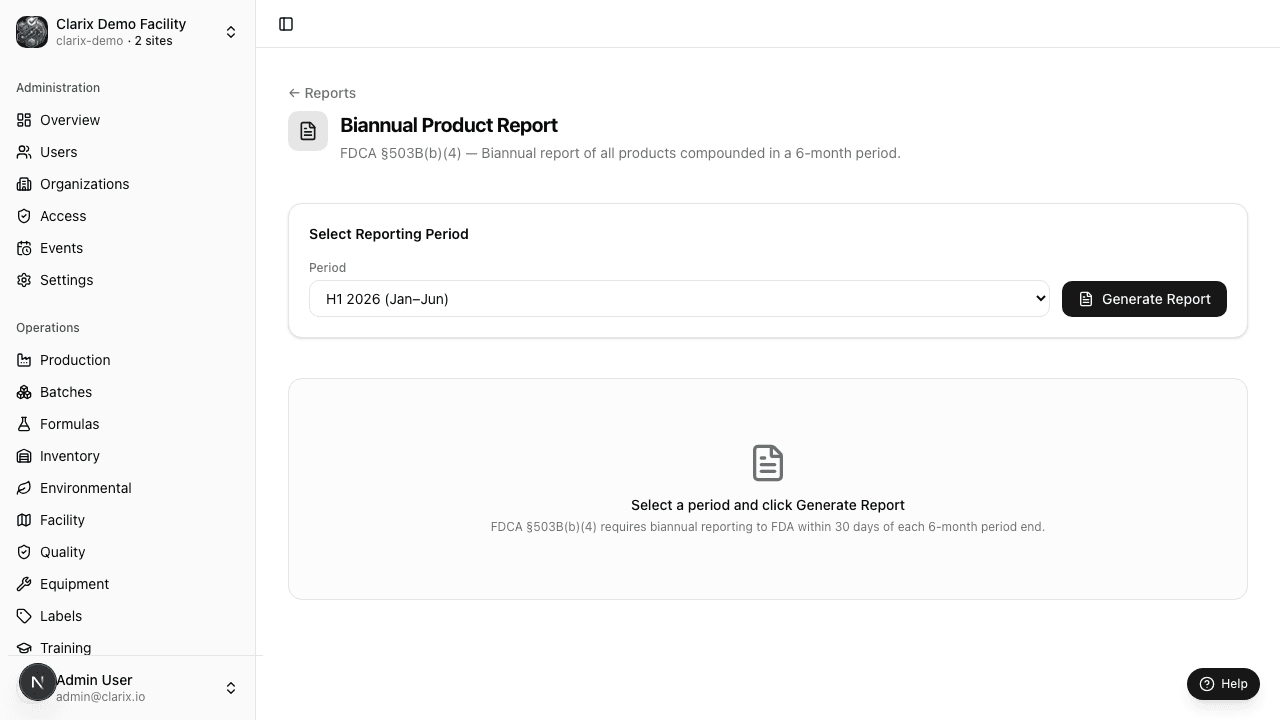This screenshot has height=720, width=1280.
Task: Click the Equipment wrench icon
Action: (24, 584)
